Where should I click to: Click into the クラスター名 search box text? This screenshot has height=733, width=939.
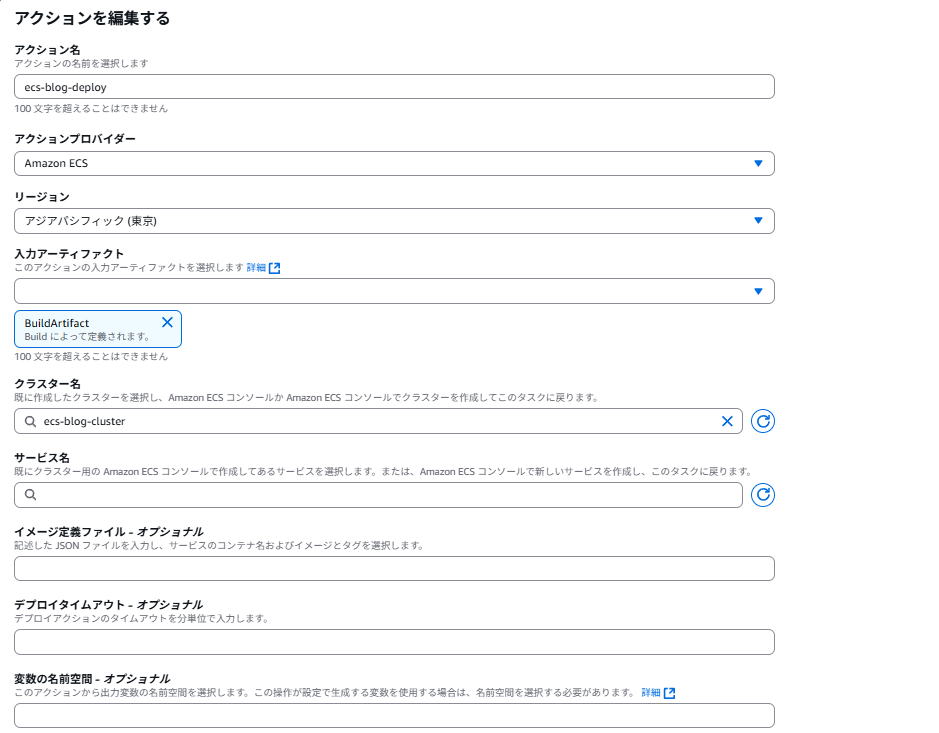click(380, 421)
